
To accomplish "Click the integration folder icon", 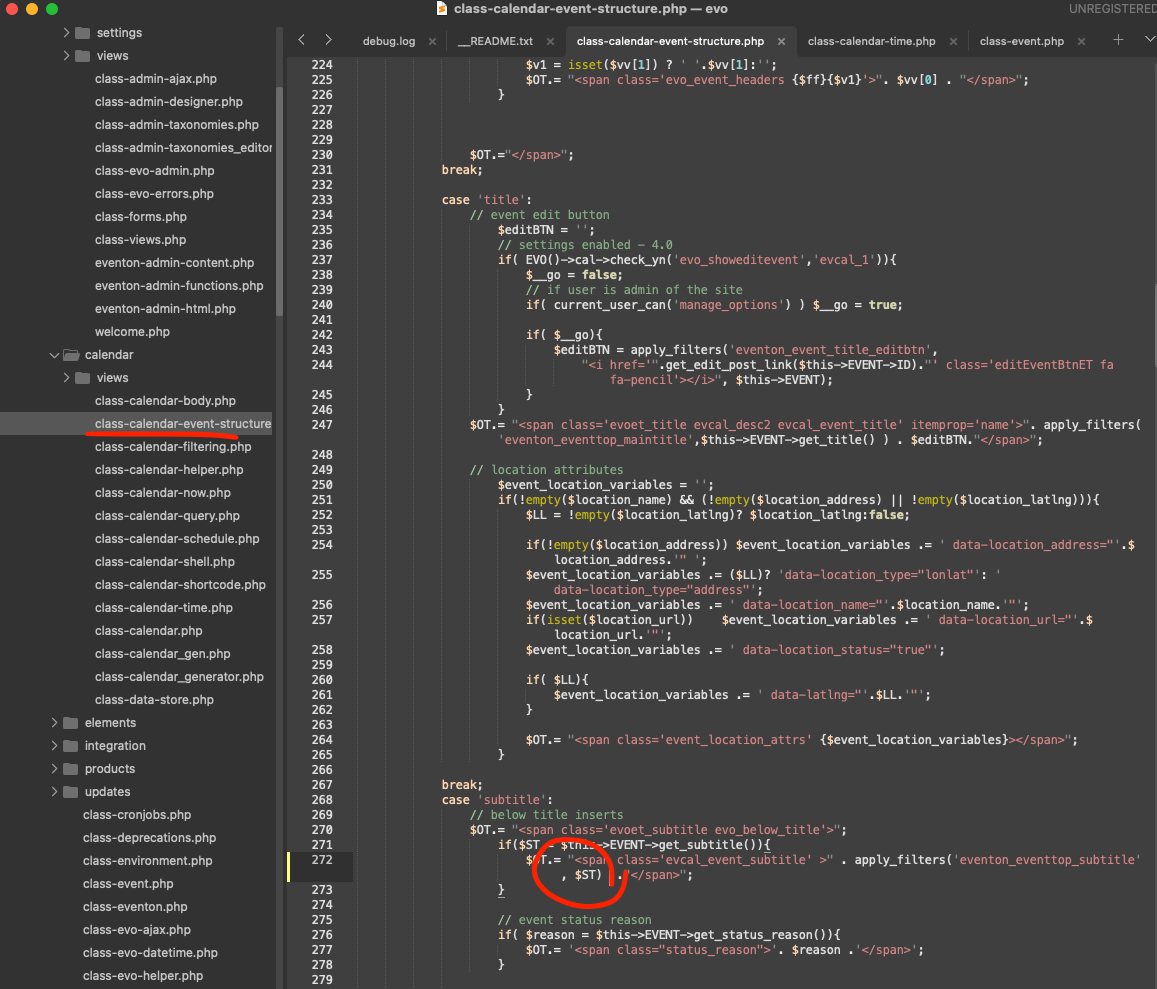I will tap(71, 745).
